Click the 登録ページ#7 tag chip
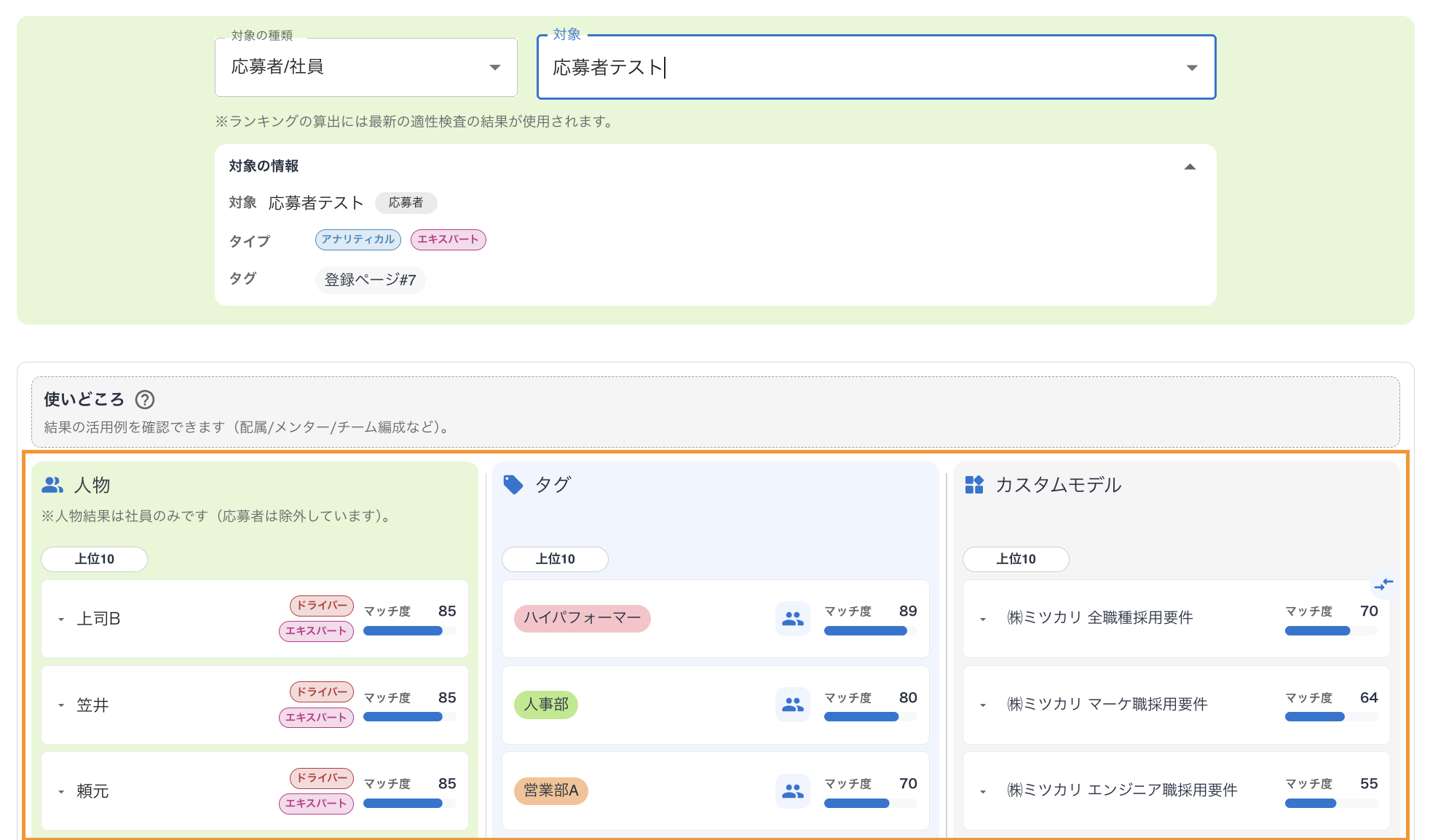Screen dimensions: 1430x840 click(370, 280)
